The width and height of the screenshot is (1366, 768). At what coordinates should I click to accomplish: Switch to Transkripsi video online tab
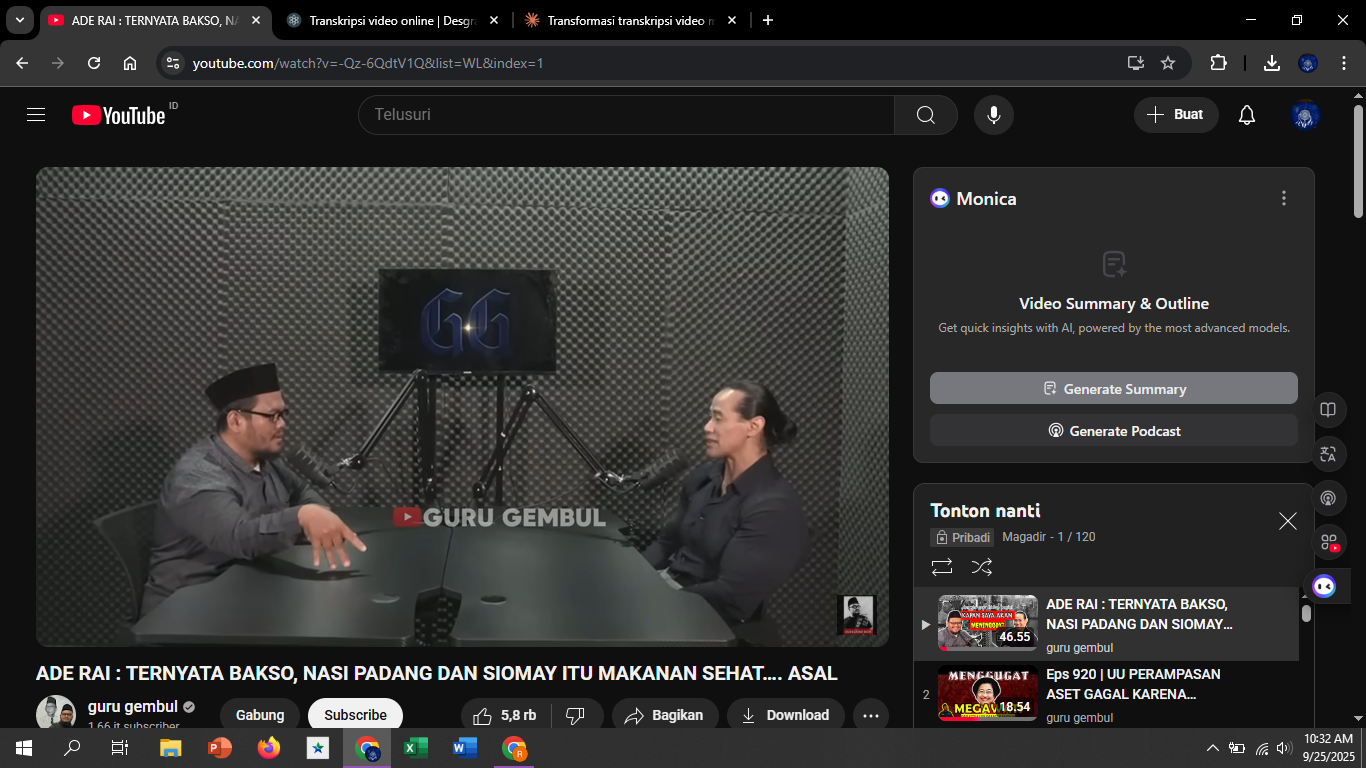[390, 20]
